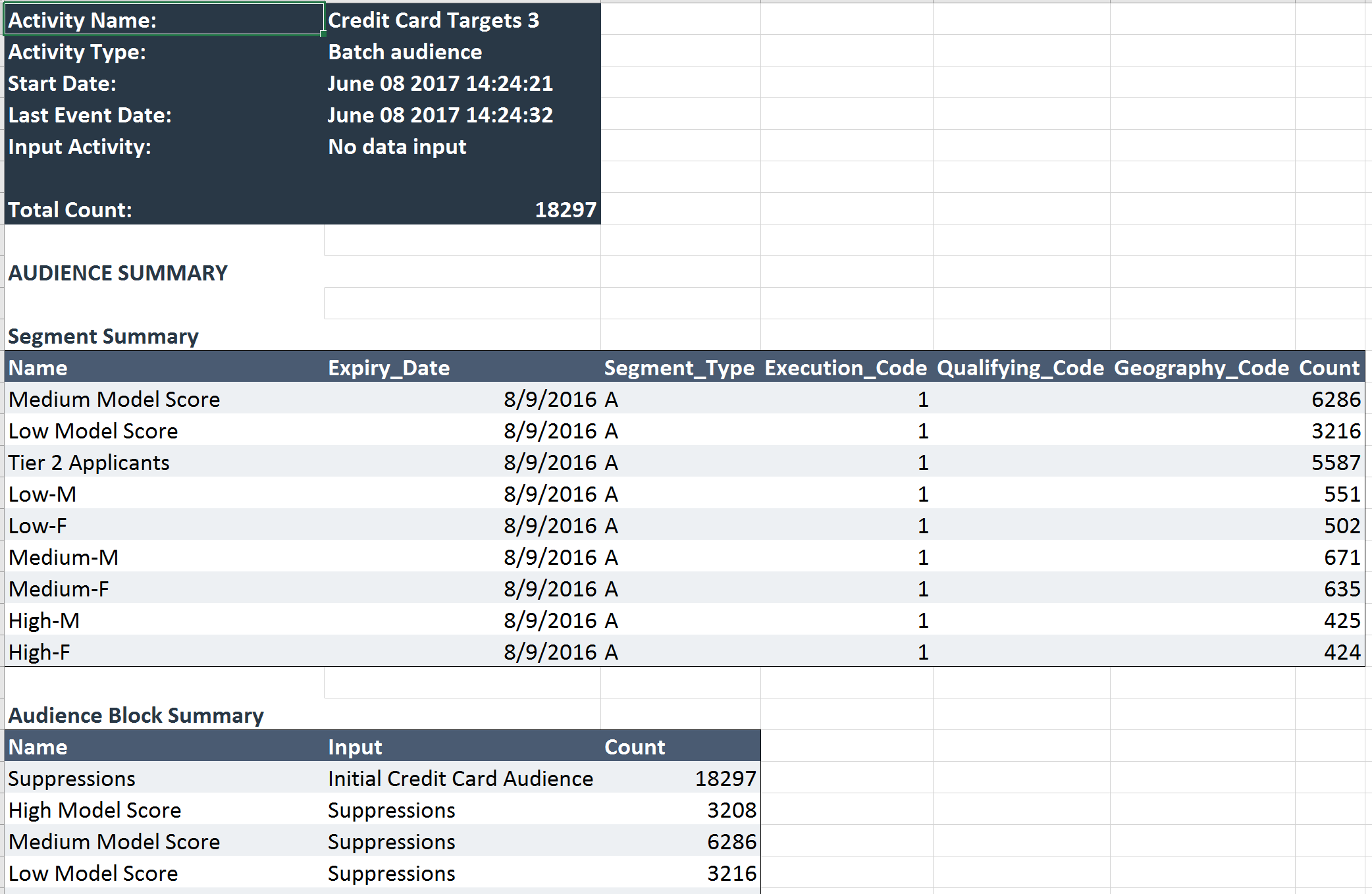Select the High-F segment name cell
Viewport: 1372px width, 894px height.
(x=40, y=652)
